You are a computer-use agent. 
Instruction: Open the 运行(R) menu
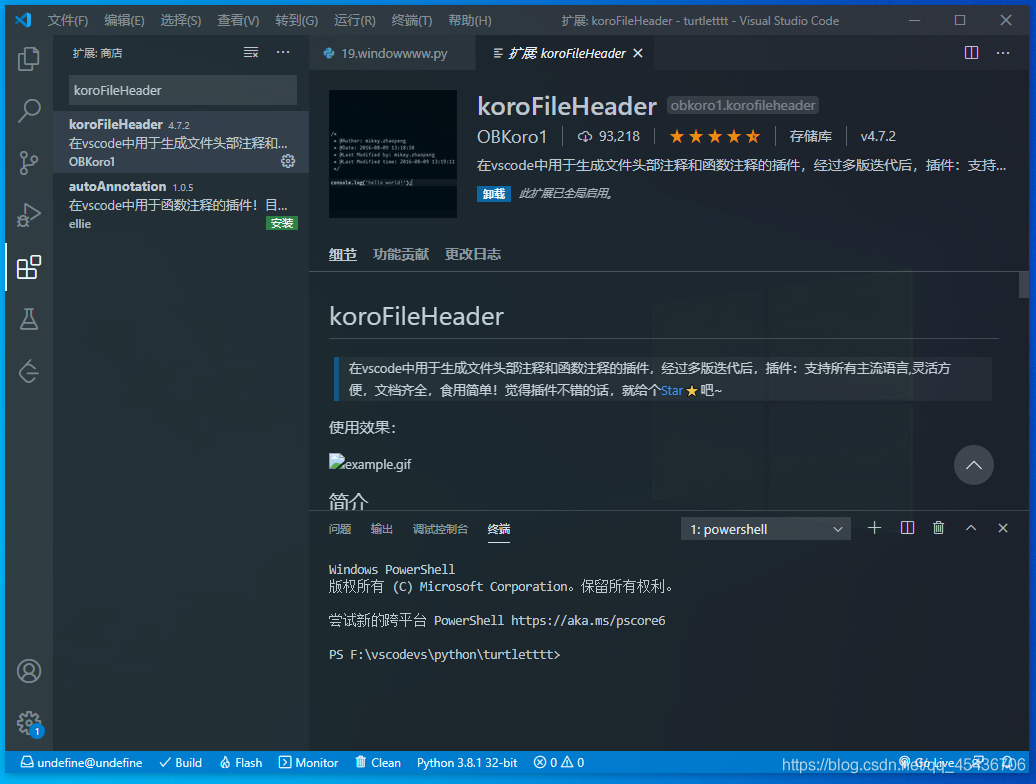click(354, 20)
